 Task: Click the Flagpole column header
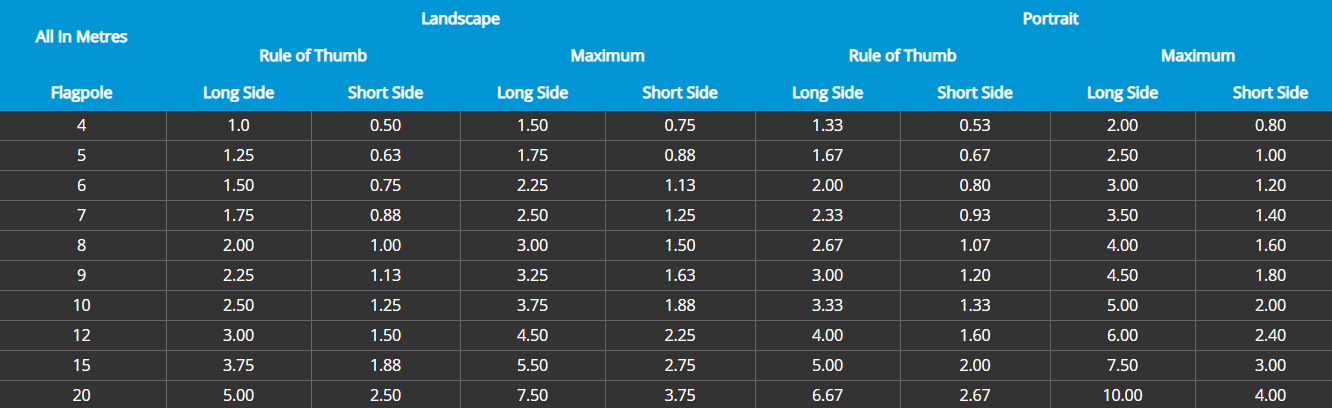pyautogui.click(x=82, y=93)
